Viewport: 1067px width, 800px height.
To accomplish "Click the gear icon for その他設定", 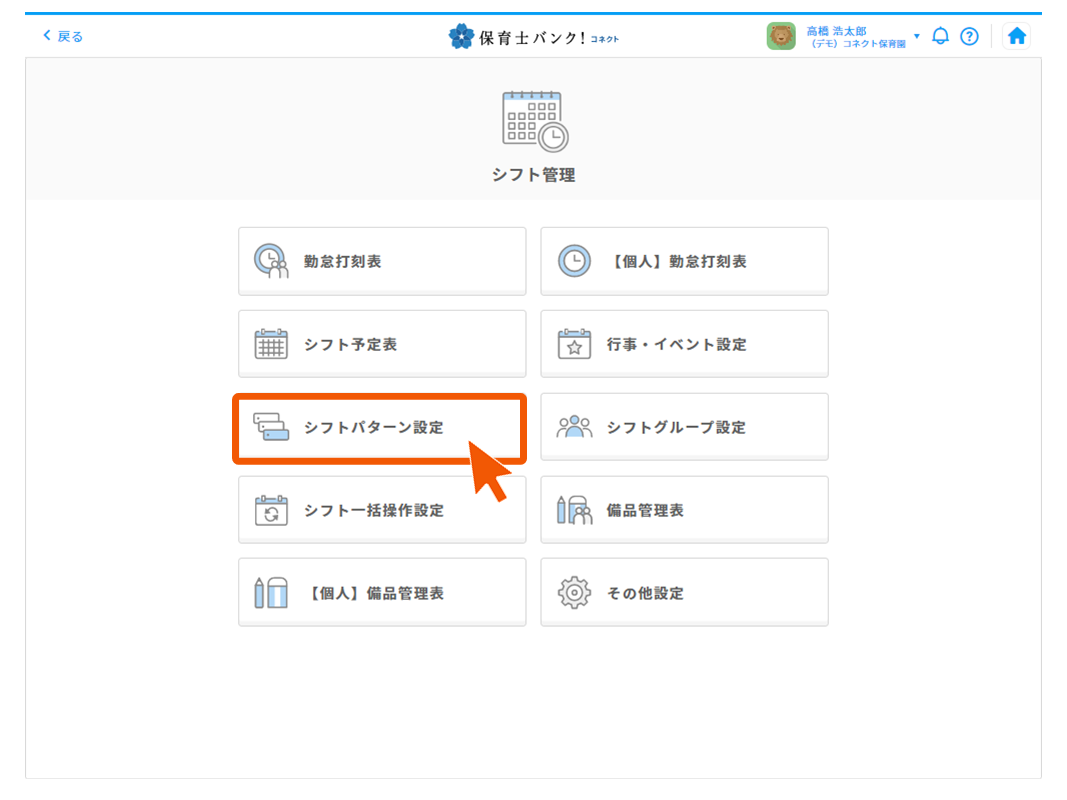I will pyautogui.click(x=574, y=593).
